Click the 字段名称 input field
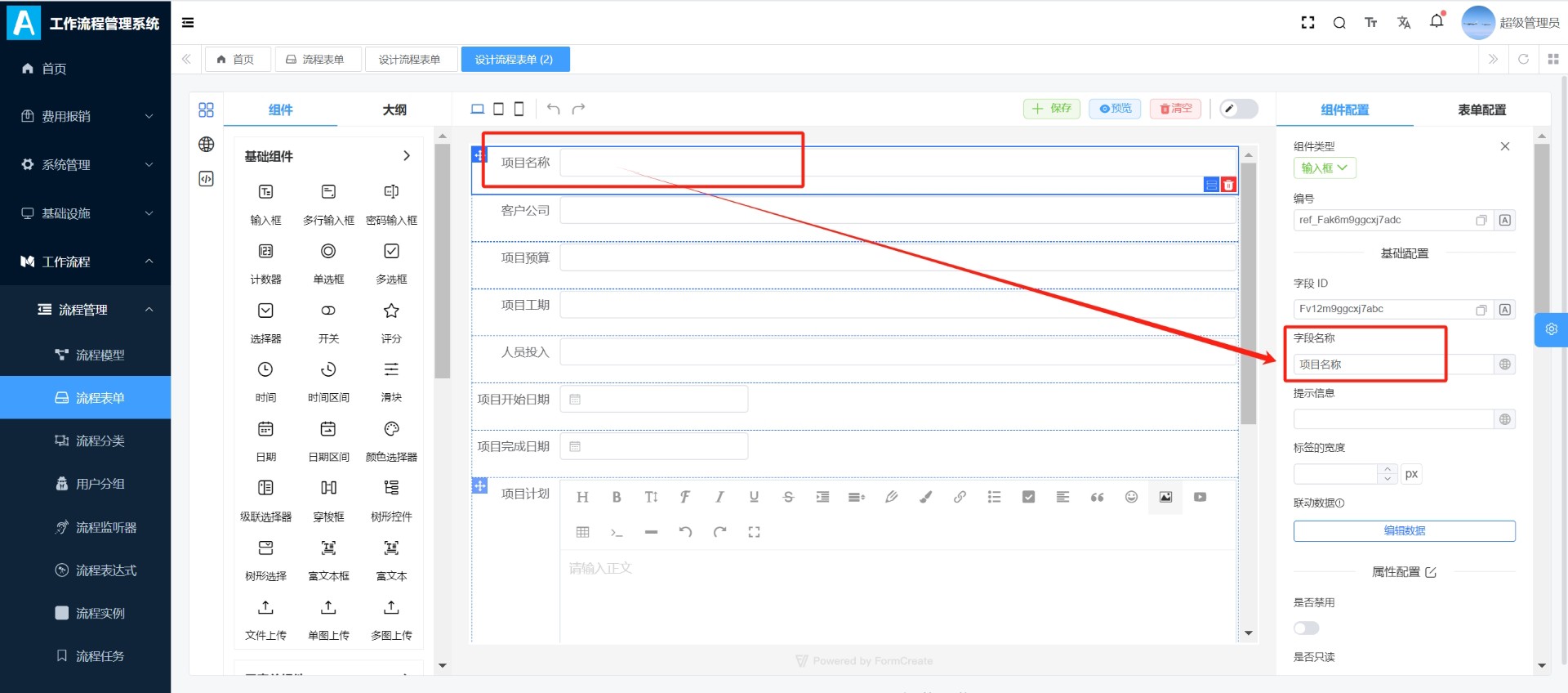 (1392, 364)
